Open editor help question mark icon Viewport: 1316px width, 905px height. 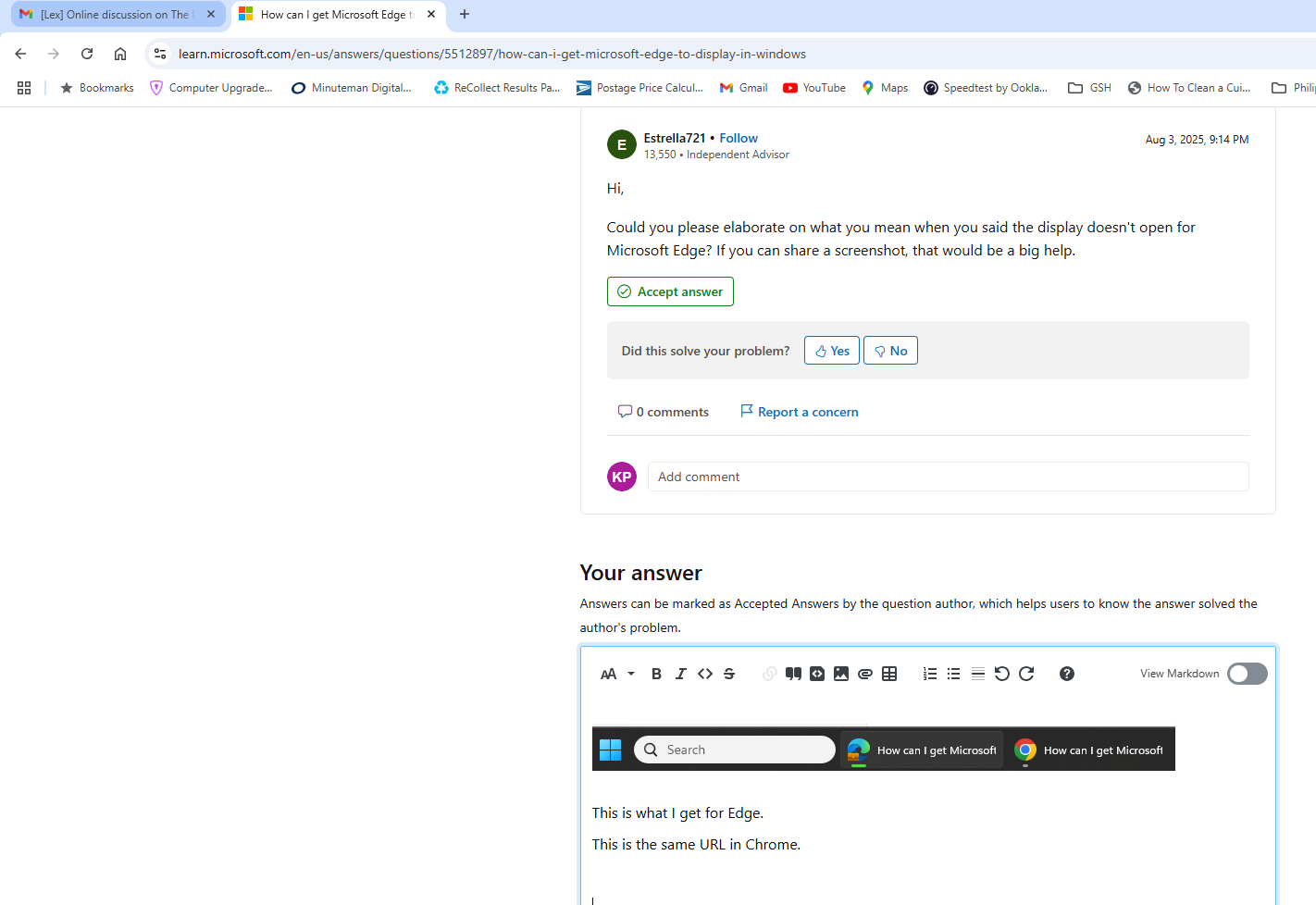pos(1067,674)
